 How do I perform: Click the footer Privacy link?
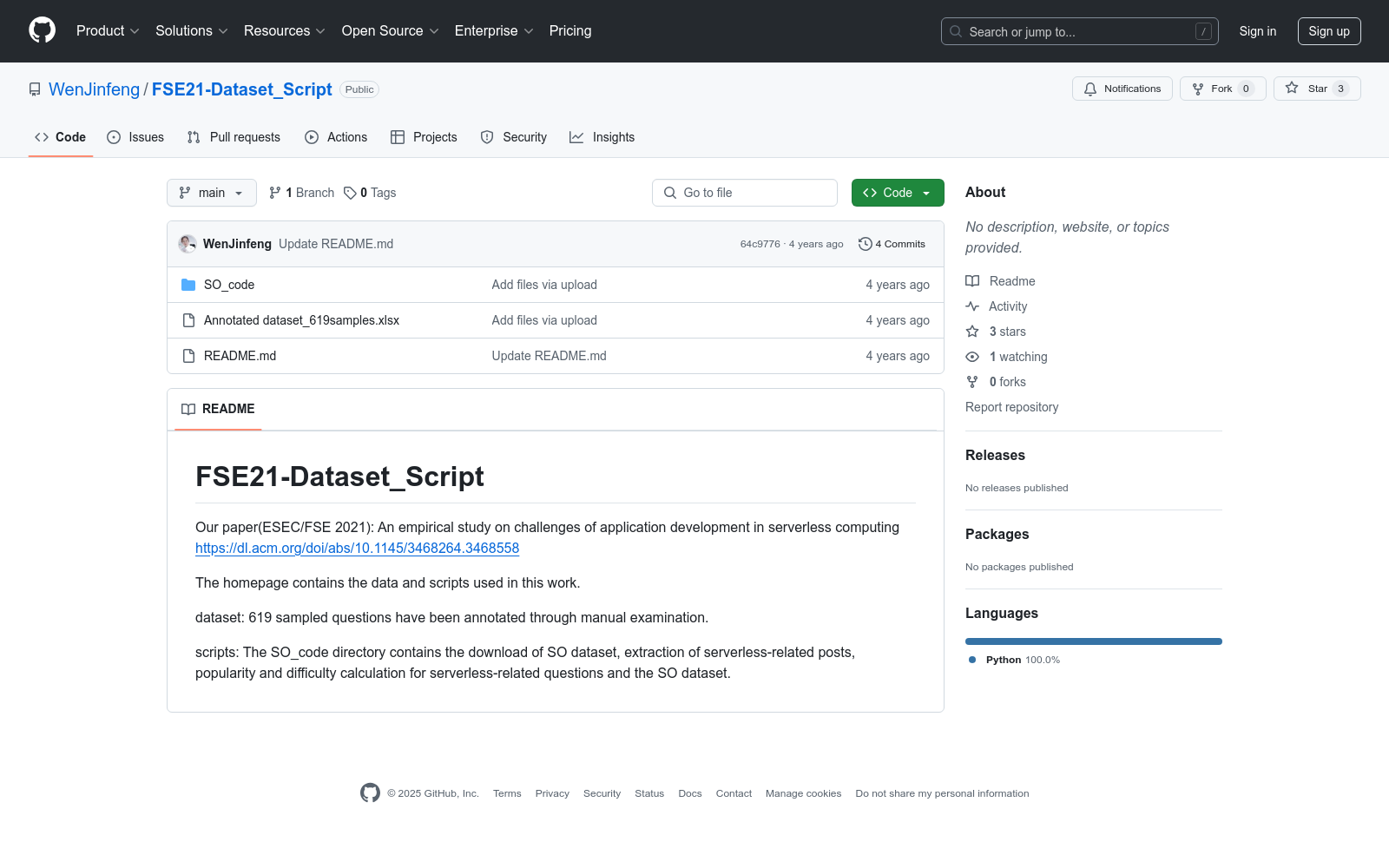[x=552, y=793]
